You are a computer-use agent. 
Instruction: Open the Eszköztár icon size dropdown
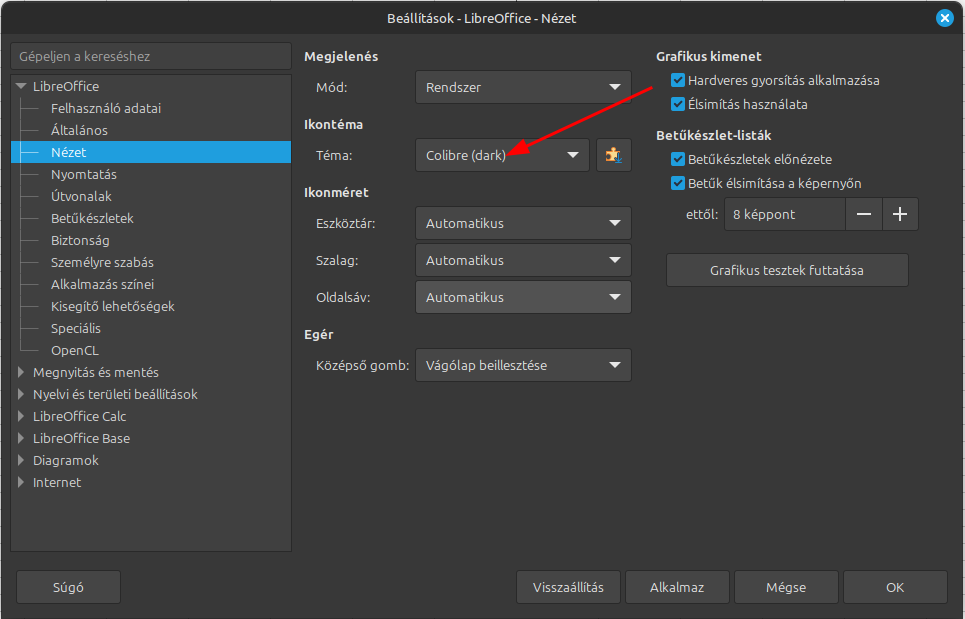(x=523, y=223)
